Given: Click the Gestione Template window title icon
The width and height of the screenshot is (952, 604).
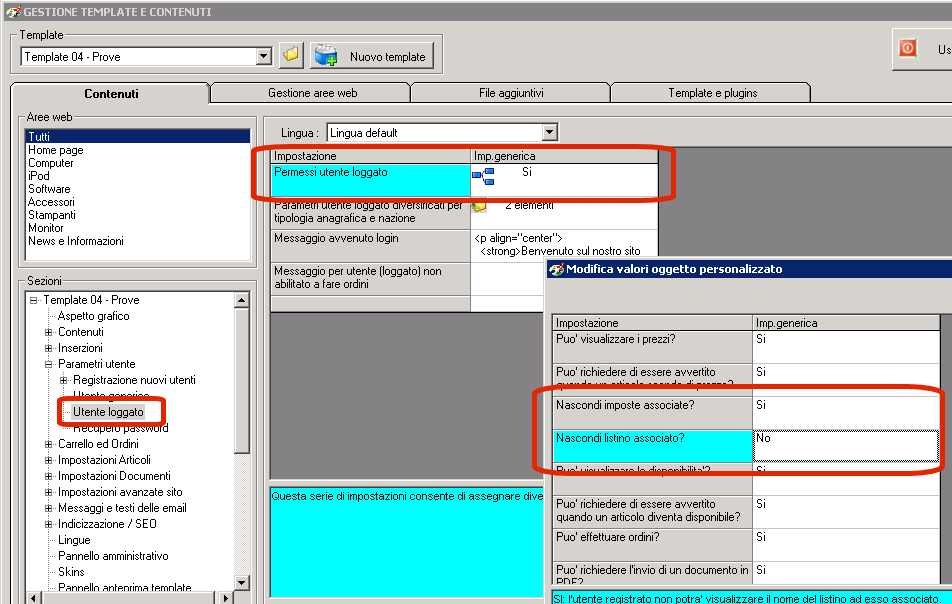Looking at the screenshot, I should 13,12.
